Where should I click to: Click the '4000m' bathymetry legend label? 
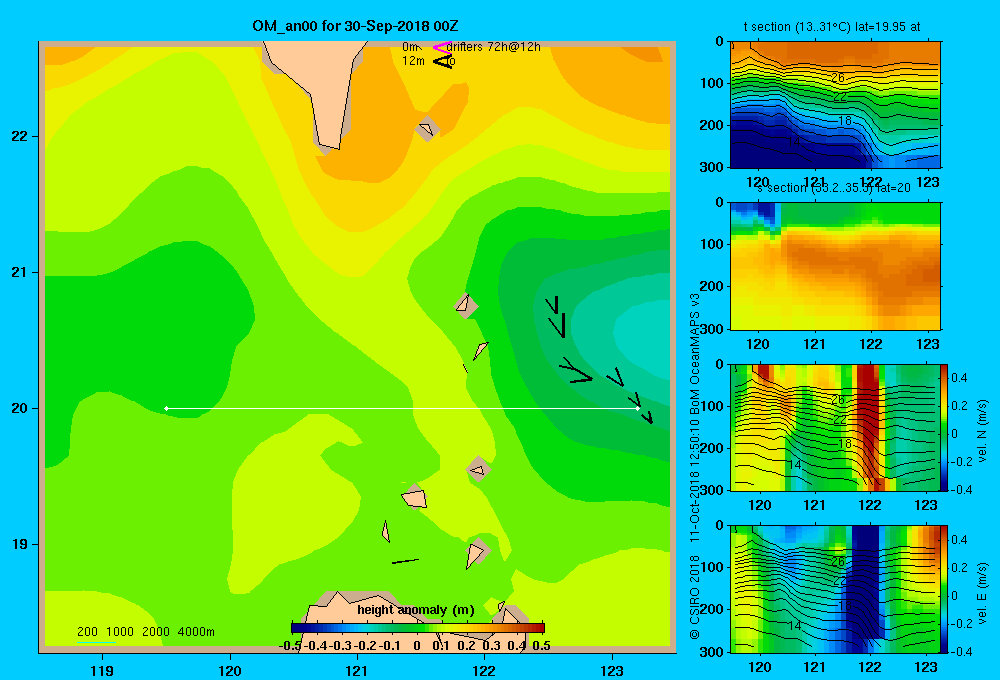[x=196, y=632]
